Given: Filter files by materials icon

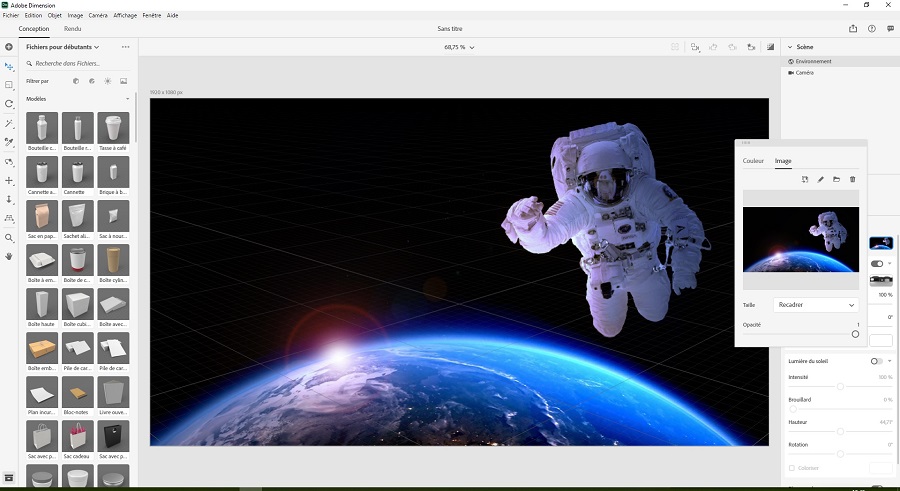Looking at the screenshot, I should pyautogui.click(x=92, y=81).
